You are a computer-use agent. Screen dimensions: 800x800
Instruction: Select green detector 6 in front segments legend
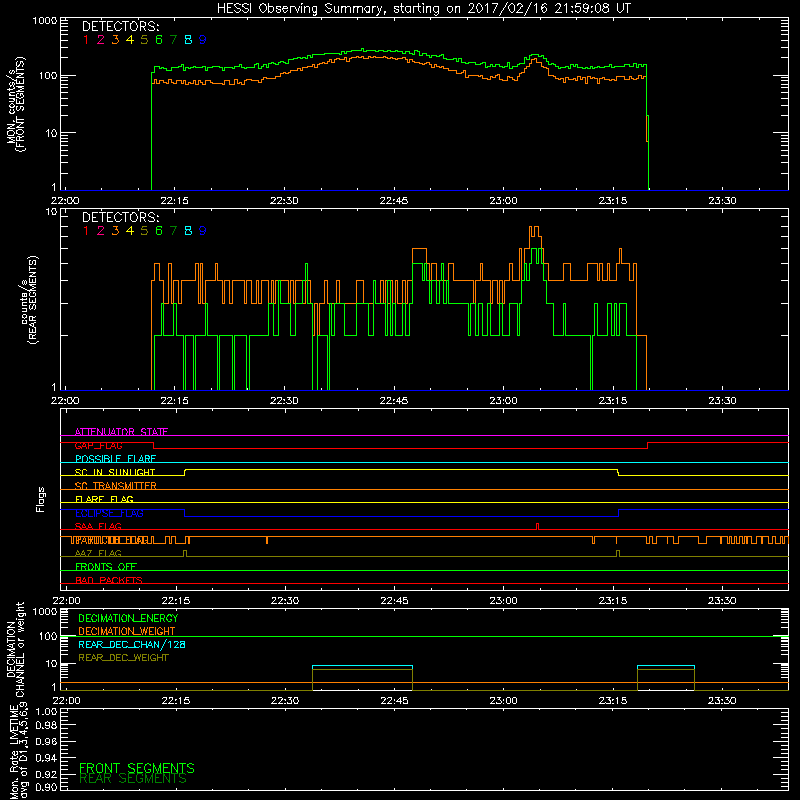coord(159,40)
